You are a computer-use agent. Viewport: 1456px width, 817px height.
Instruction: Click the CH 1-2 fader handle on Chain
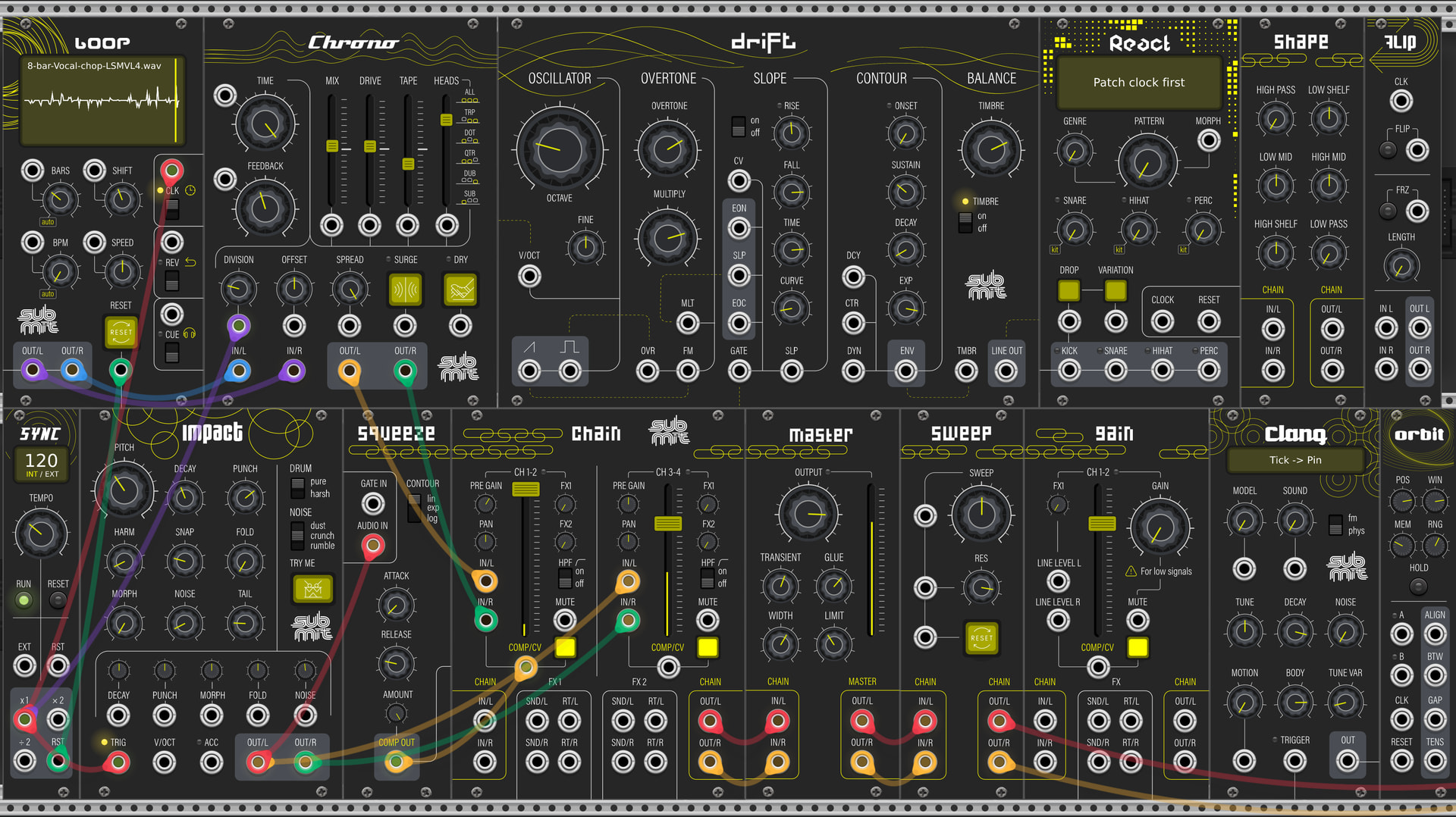tap(526, 489)
